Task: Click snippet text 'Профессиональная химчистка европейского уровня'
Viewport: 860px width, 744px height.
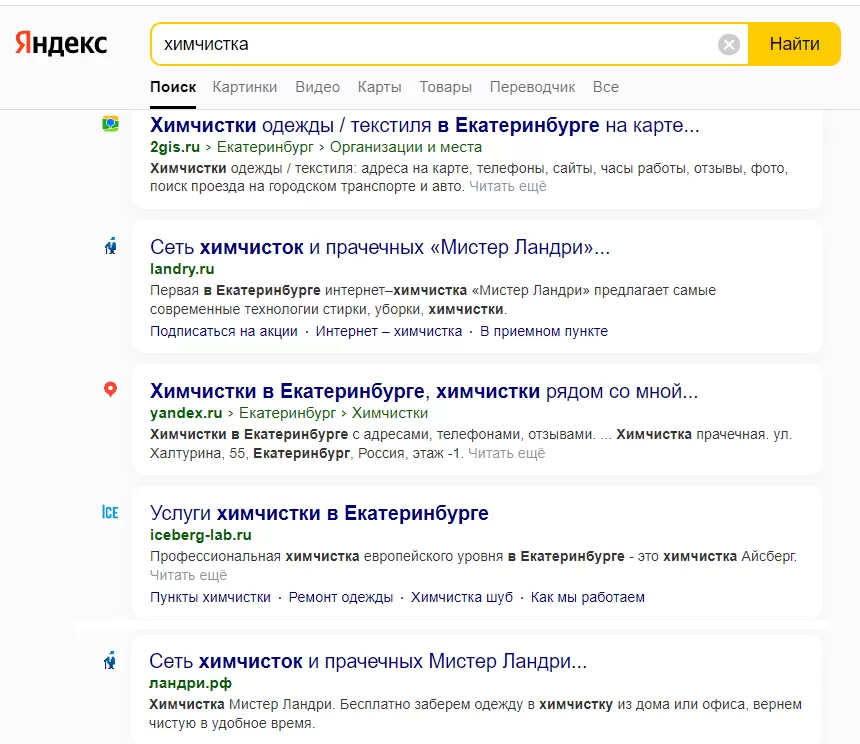Action: pyautogui.click(x=326, y=556)
